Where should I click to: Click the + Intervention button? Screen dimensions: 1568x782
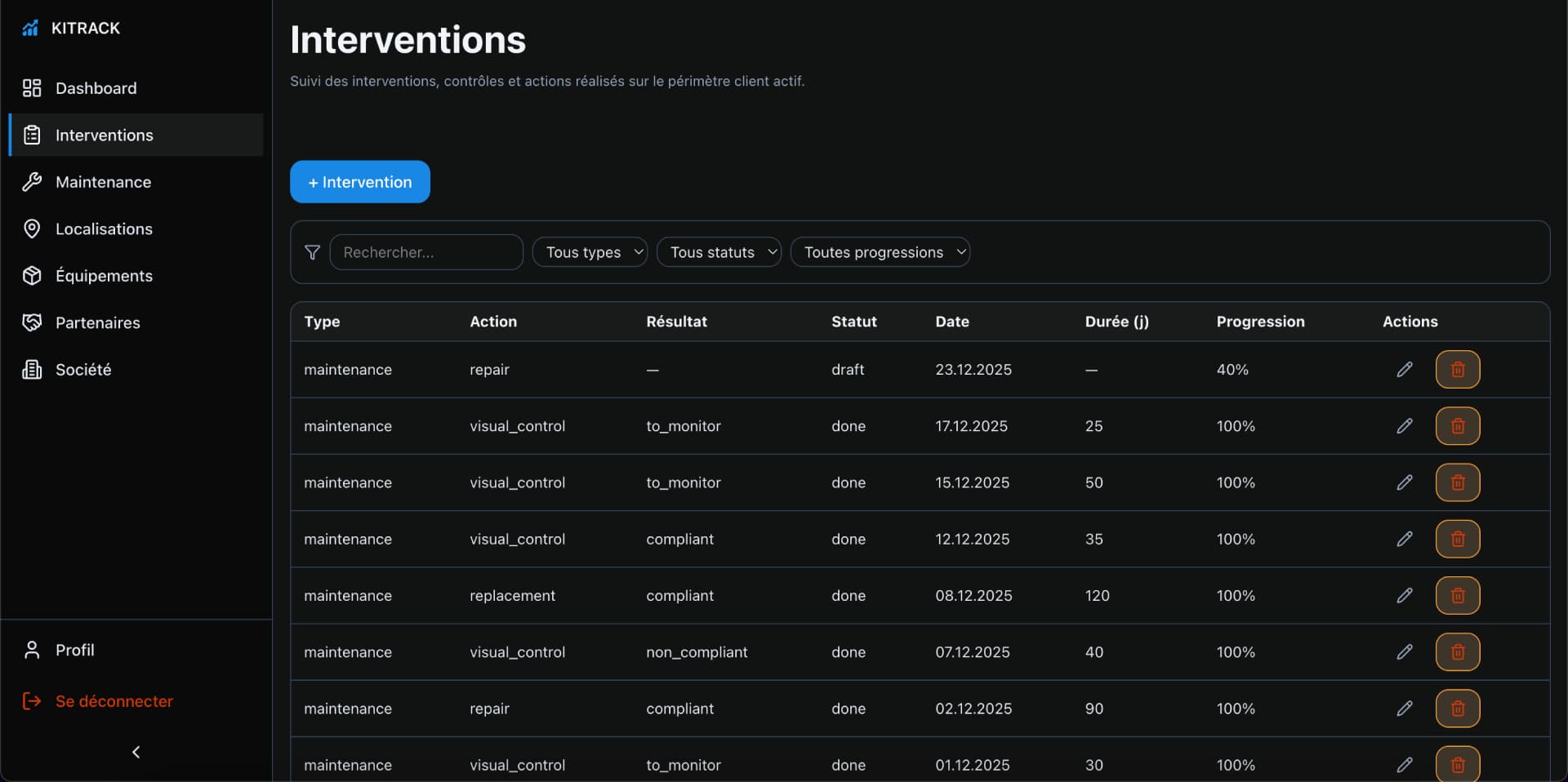(359, 182)
